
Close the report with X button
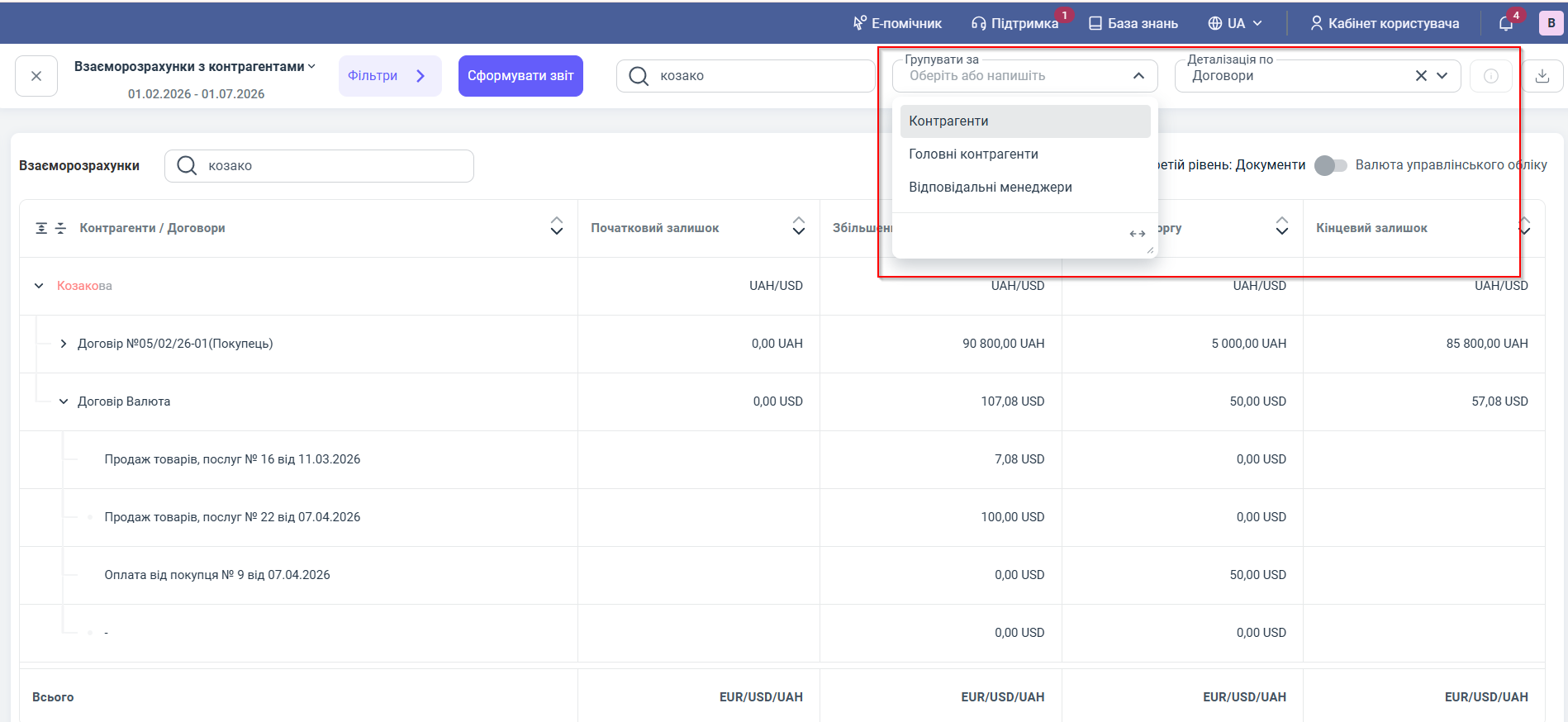(x=36, y=76)
